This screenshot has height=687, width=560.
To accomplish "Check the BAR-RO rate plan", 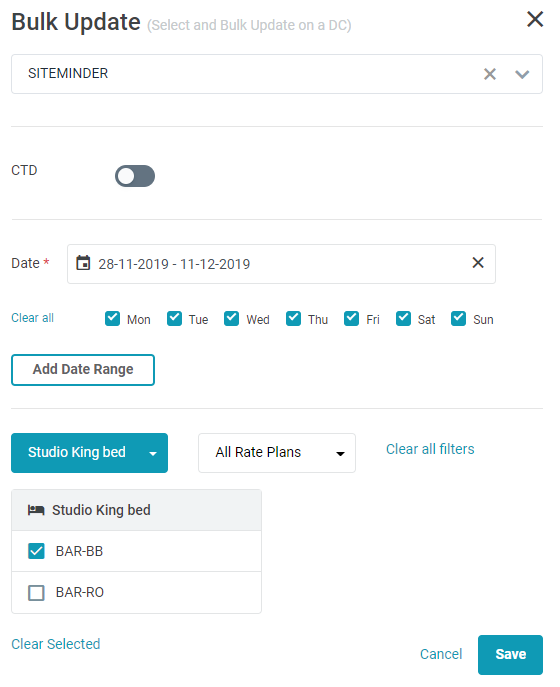I will coord(36,592).
